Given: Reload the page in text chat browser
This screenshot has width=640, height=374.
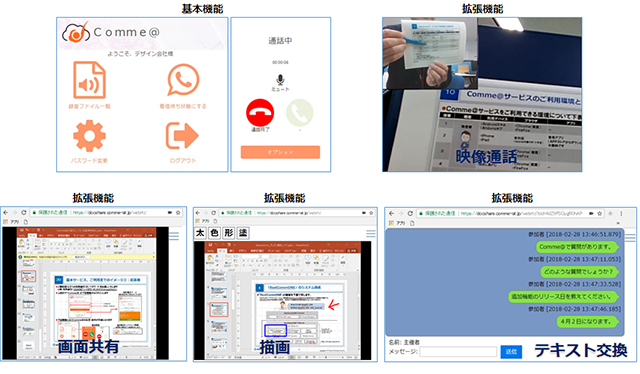Looking at the screenshot, I should tap(410, 214).
